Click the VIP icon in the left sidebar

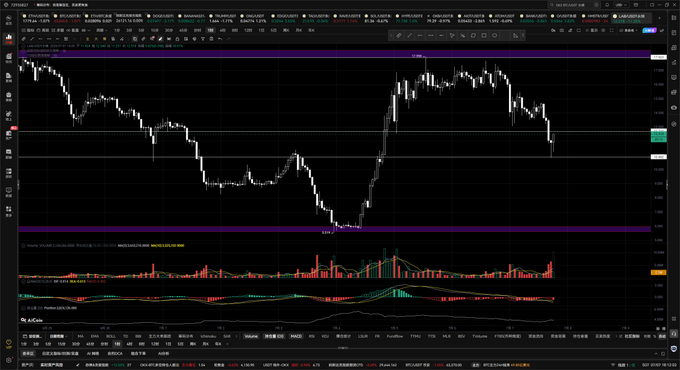[x=9, y=344]
